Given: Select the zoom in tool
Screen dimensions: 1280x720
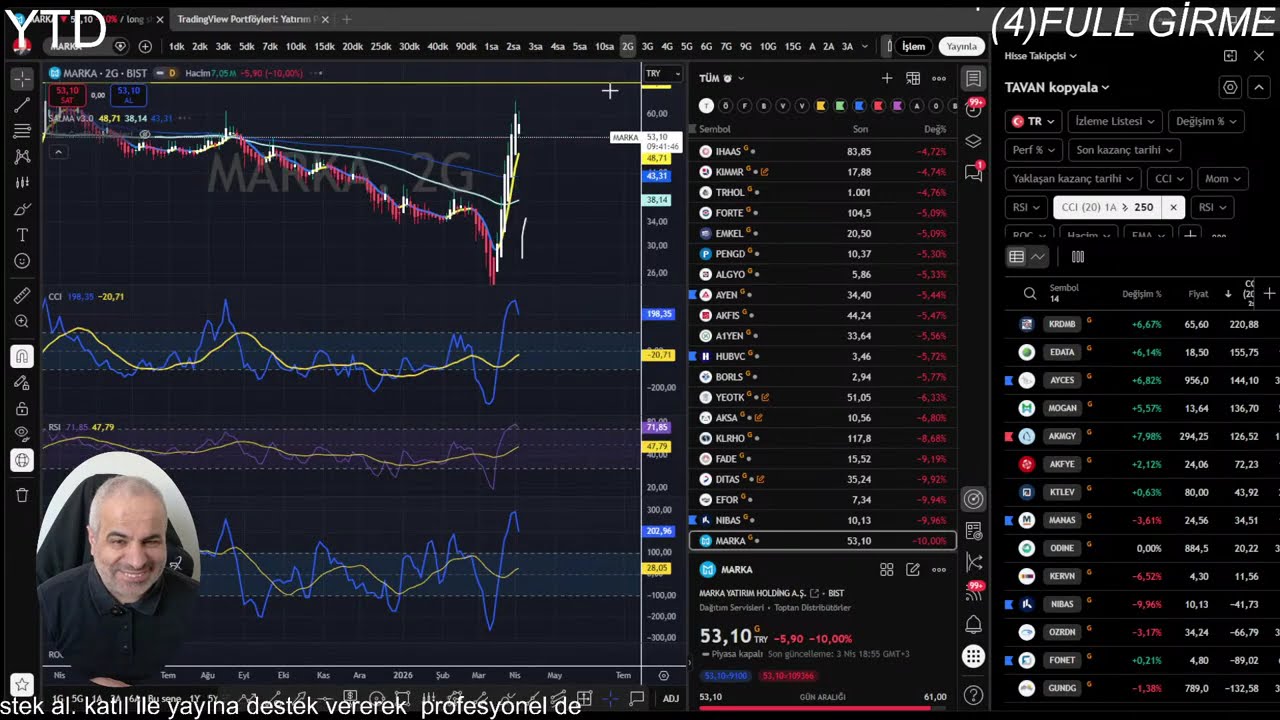Looking at the screenshot, I should [22, 322].
